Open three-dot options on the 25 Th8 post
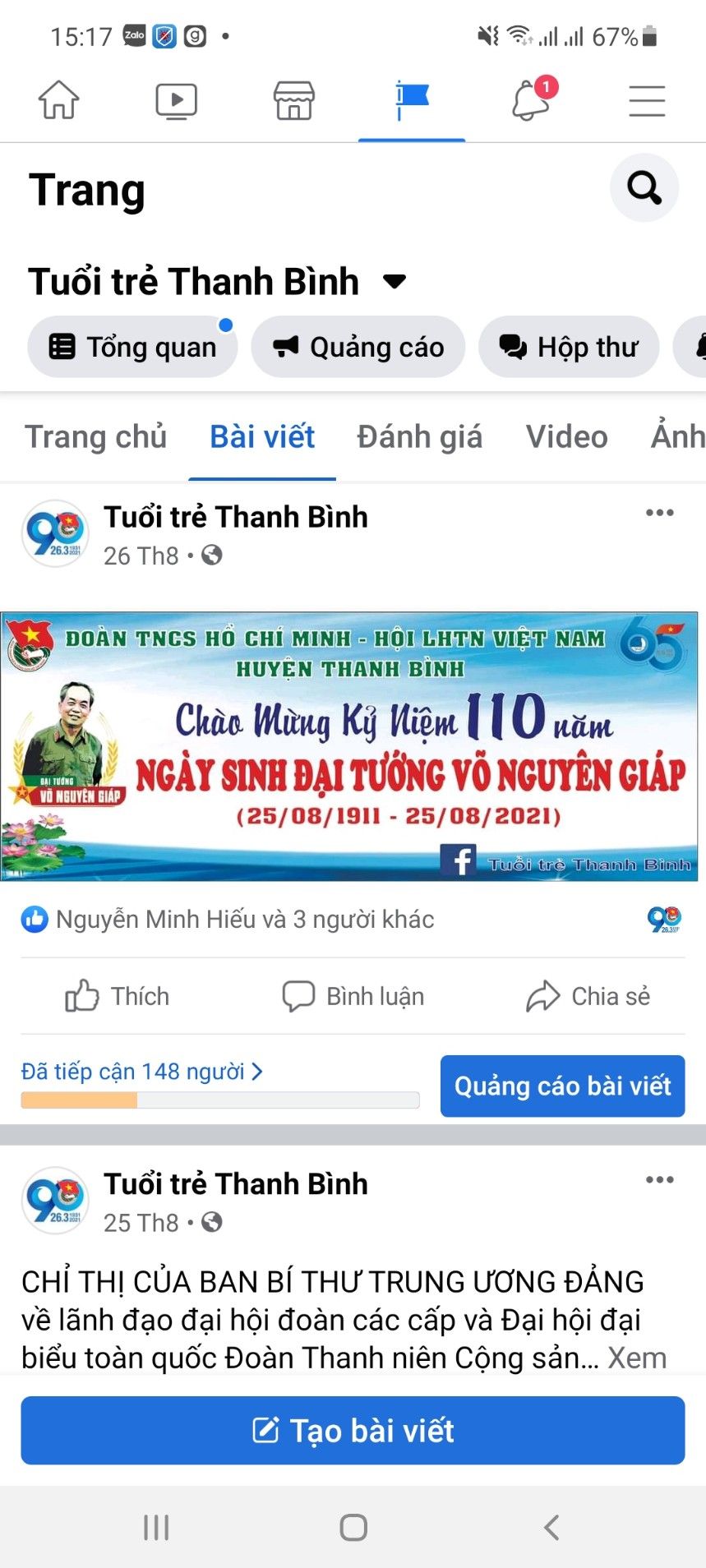This screenshot has width=706, height=1568. tap(659, 1180)
